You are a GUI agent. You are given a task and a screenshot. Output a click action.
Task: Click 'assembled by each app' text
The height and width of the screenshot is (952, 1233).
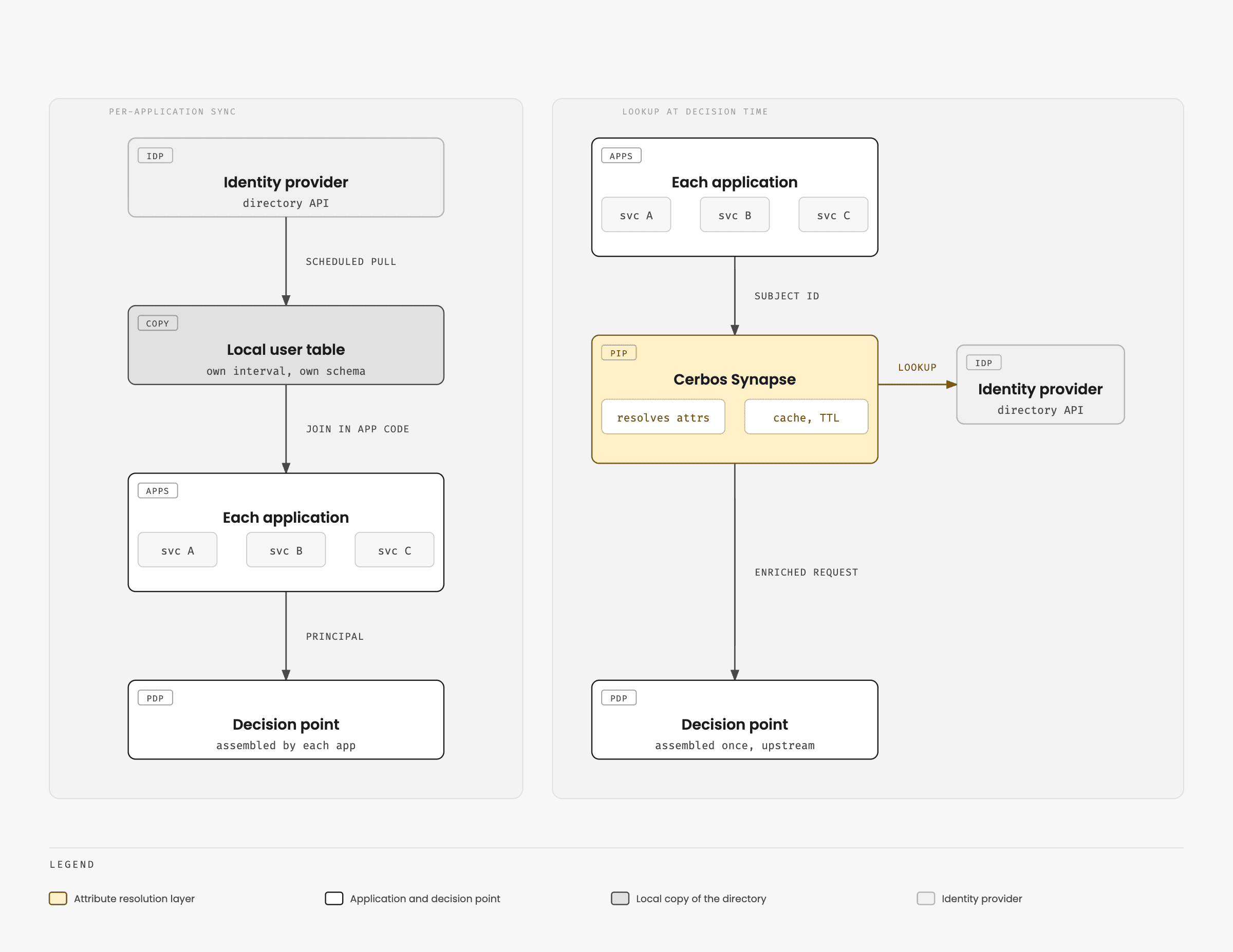coord(286,746)
